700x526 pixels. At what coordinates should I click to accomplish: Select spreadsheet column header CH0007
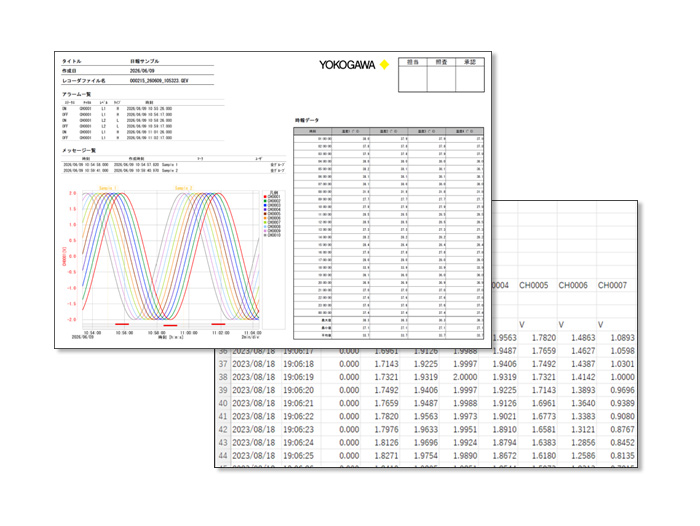[x=612, y=285]
